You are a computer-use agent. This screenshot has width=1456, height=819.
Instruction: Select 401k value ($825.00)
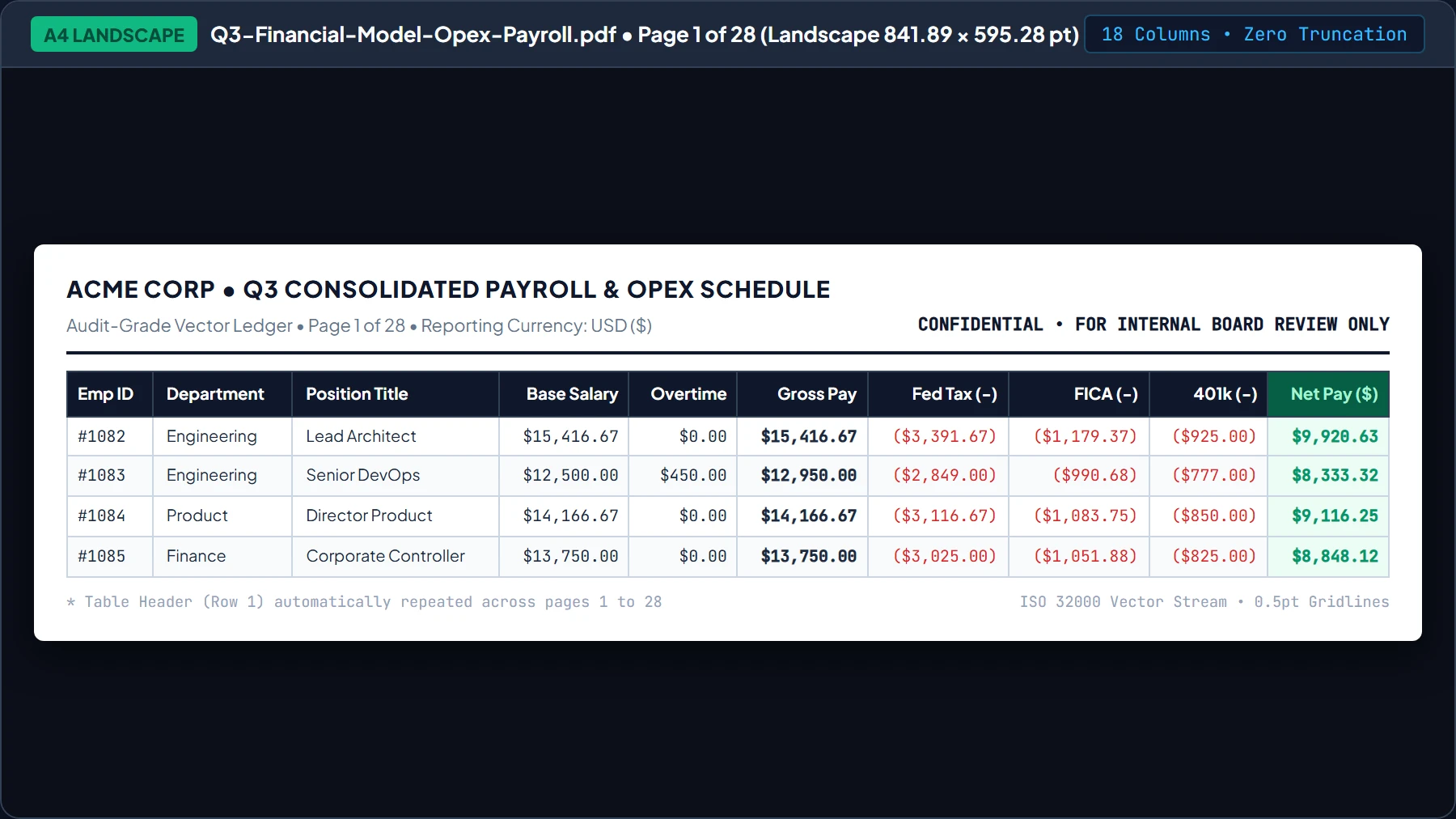[x=1208, y=556]
